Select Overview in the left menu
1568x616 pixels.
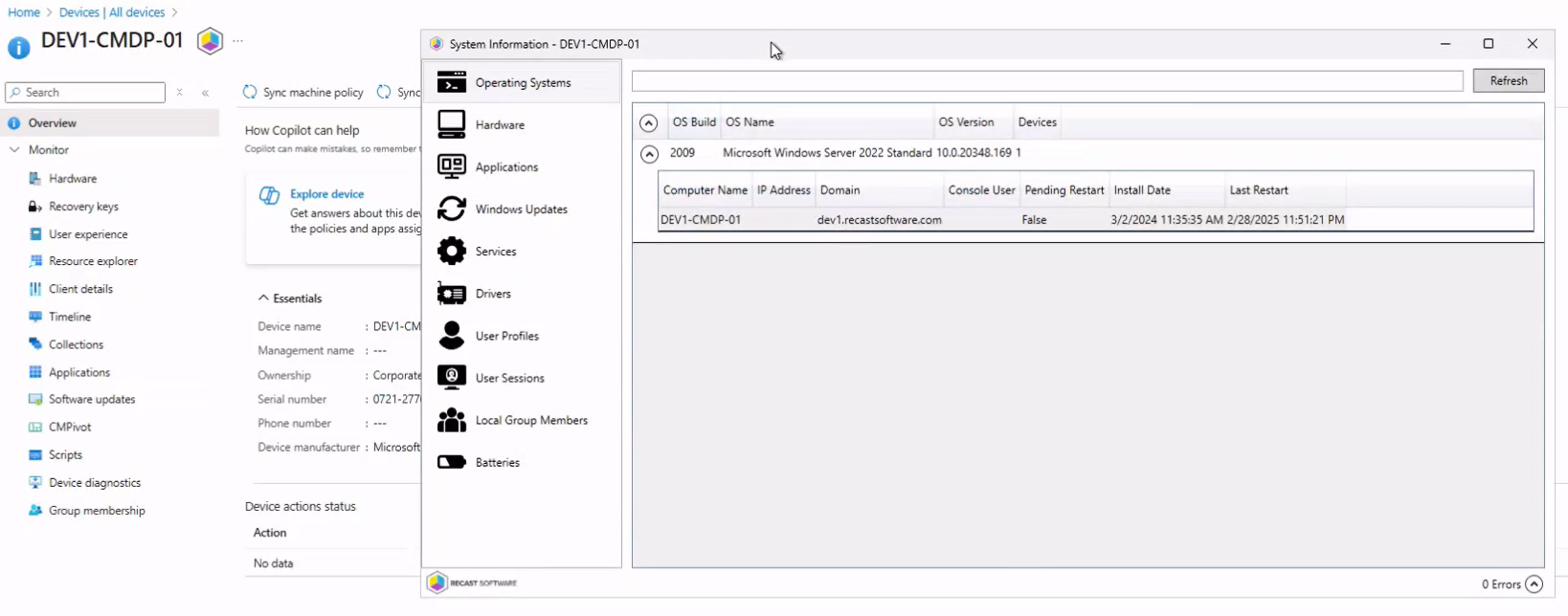110,122
